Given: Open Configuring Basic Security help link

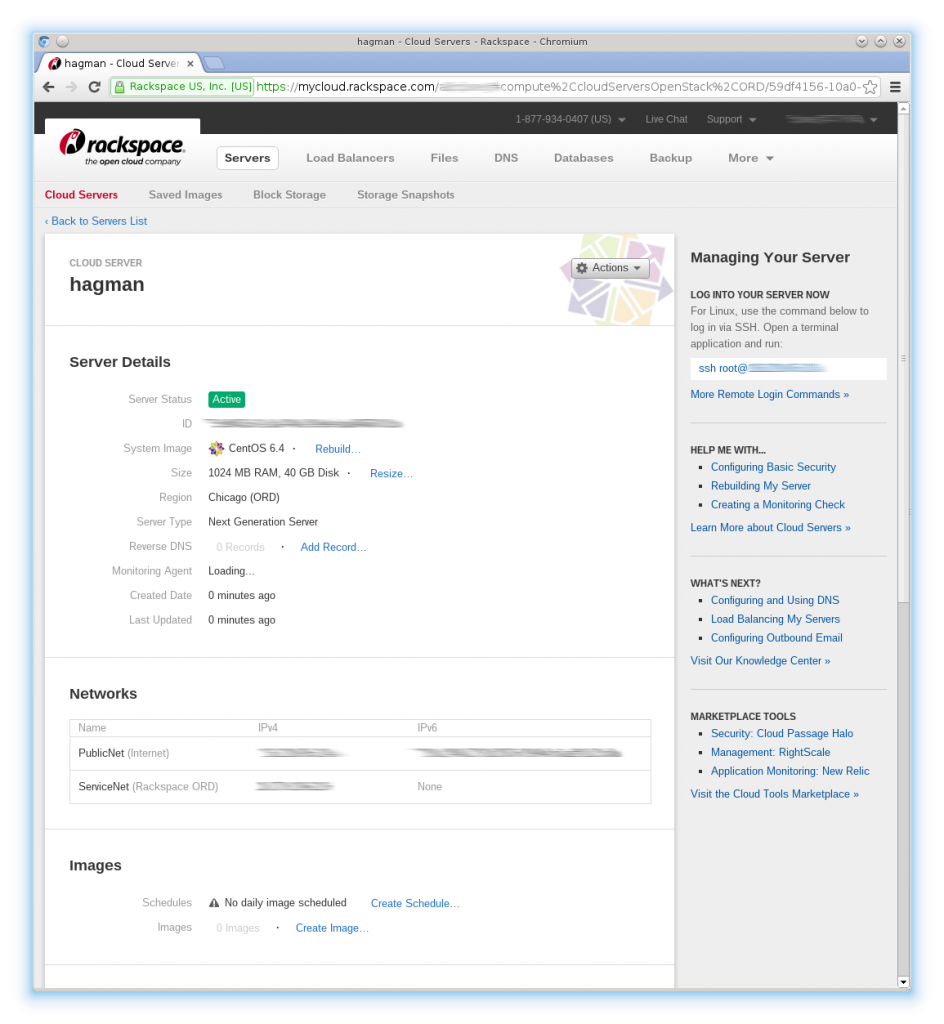Looking at the screenshot, I should 773,468.
